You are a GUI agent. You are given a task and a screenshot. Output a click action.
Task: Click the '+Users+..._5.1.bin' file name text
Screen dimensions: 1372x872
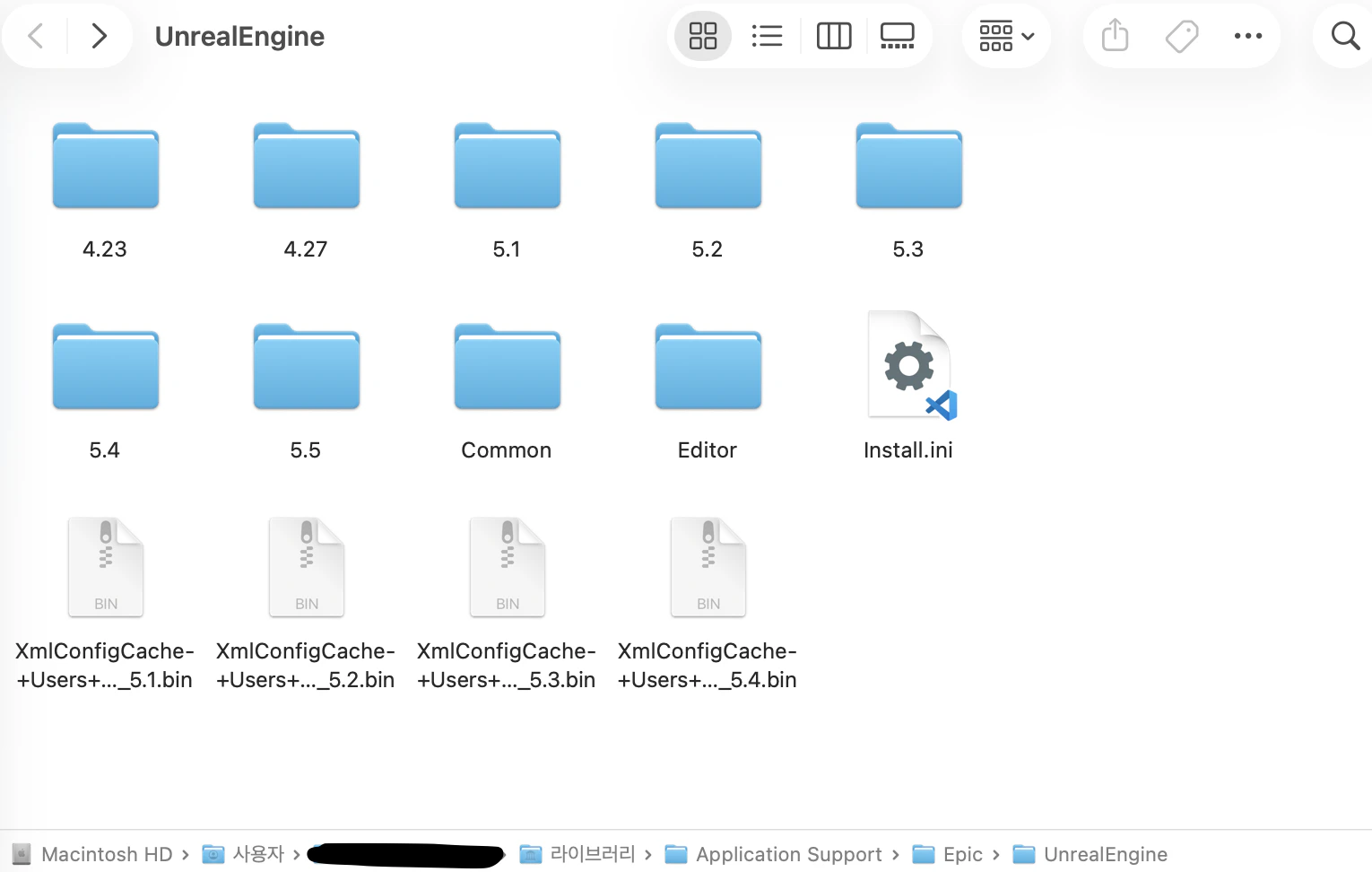[x=105, y=680]
